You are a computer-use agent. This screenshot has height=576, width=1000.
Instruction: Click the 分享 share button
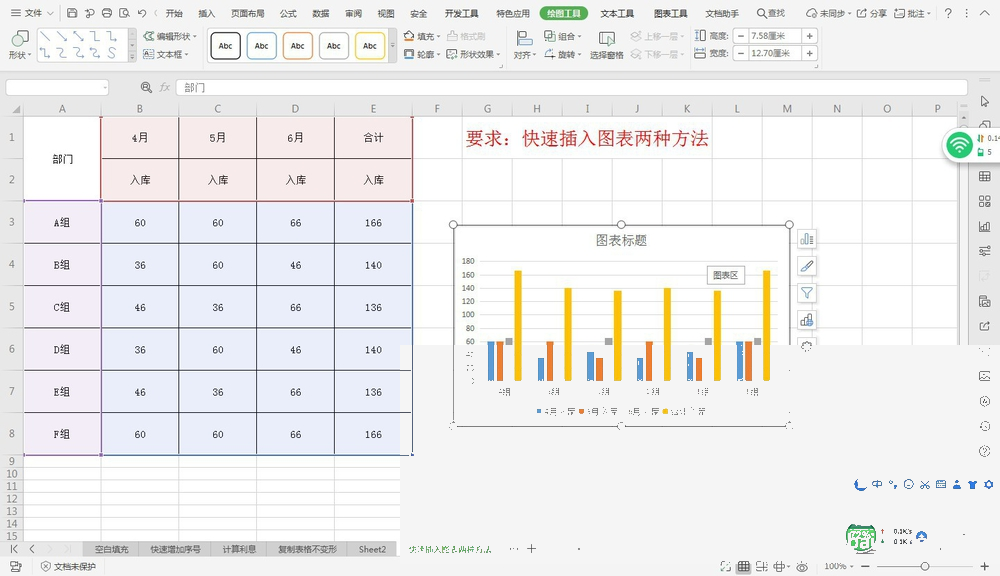click(871, 13)
